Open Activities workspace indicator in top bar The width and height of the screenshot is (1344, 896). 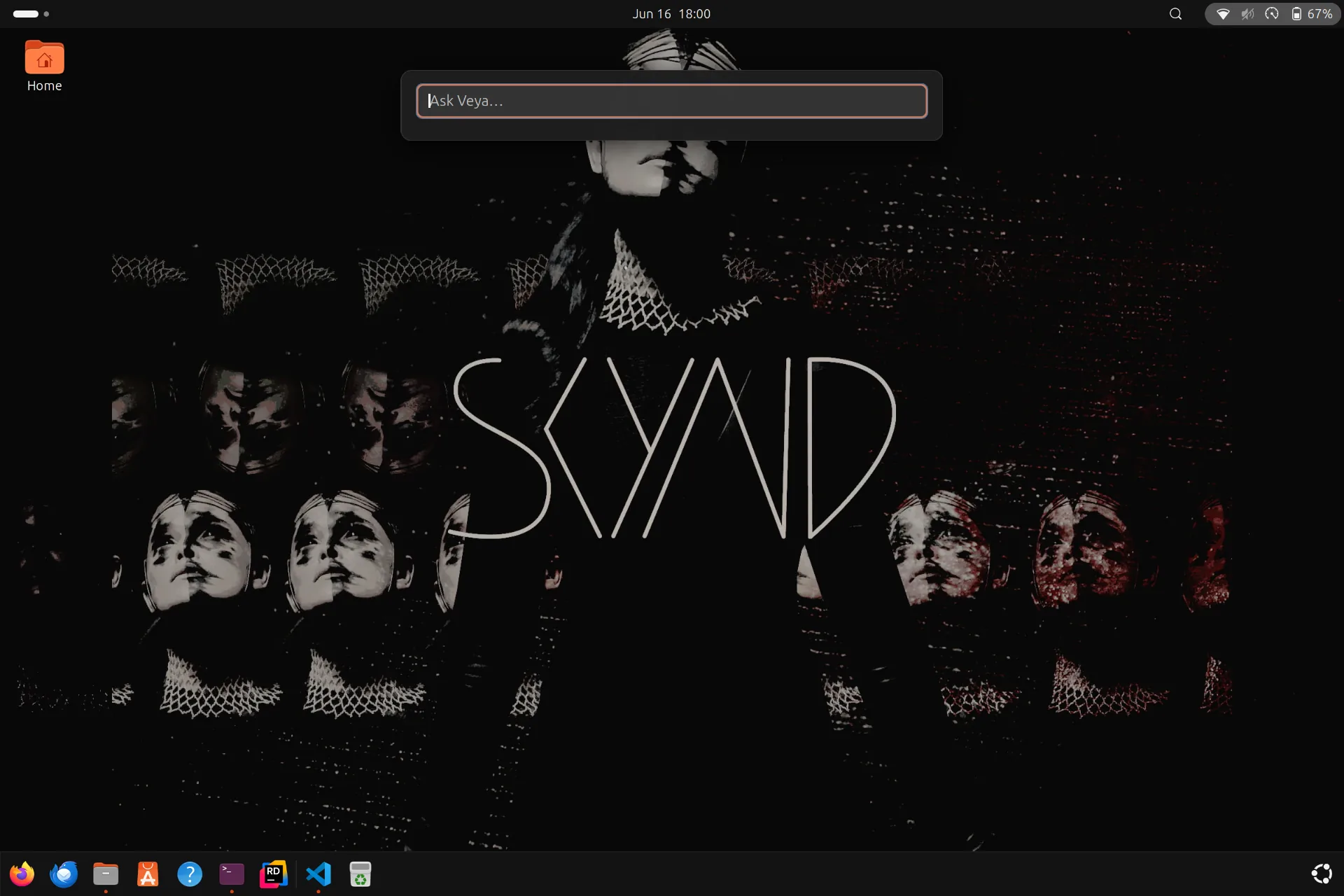[x=31, y=14]
